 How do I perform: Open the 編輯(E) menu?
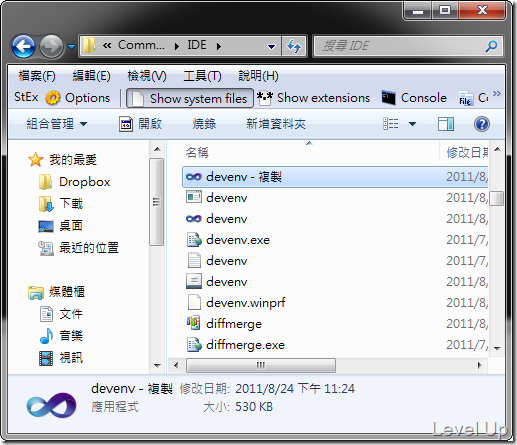[92, 76]
